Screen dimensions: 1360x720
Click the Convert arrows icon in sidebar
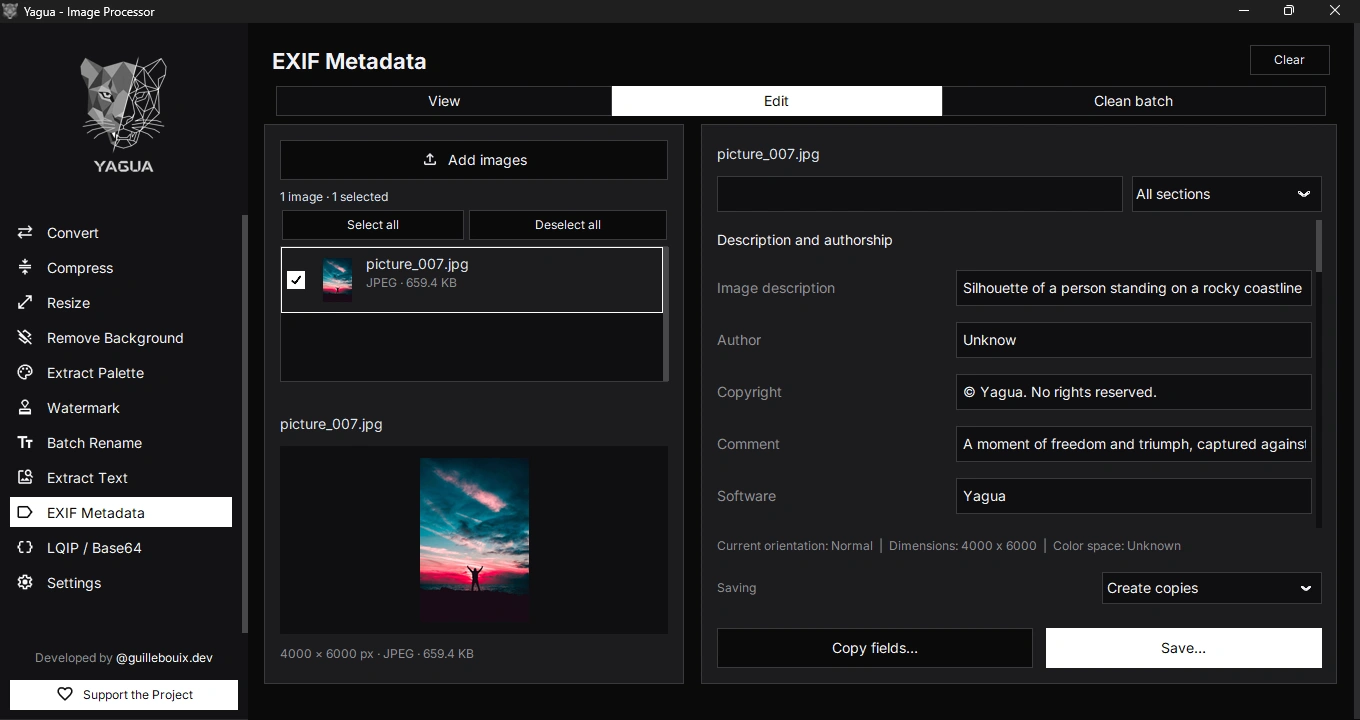(x=25, y=233)
